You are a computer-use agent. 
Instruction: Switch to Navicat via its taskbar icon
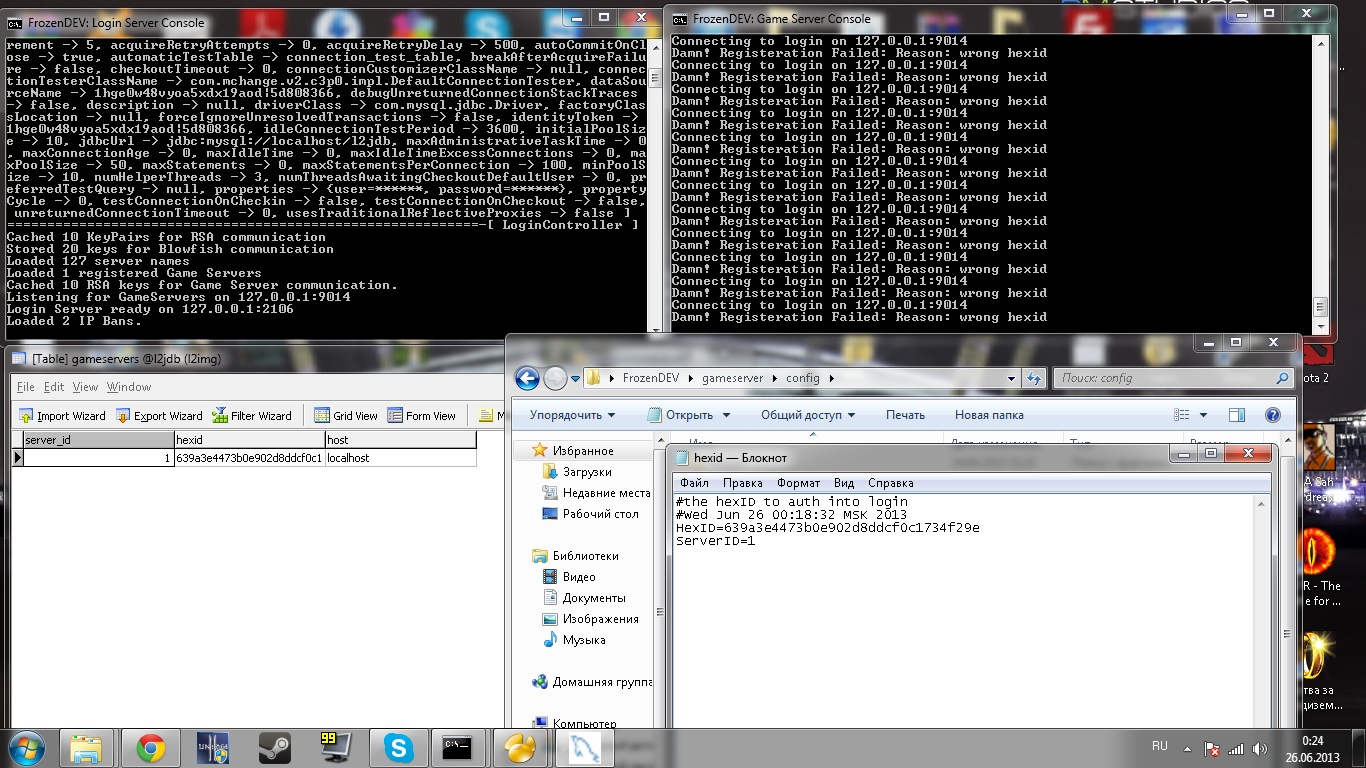(521, 748)
